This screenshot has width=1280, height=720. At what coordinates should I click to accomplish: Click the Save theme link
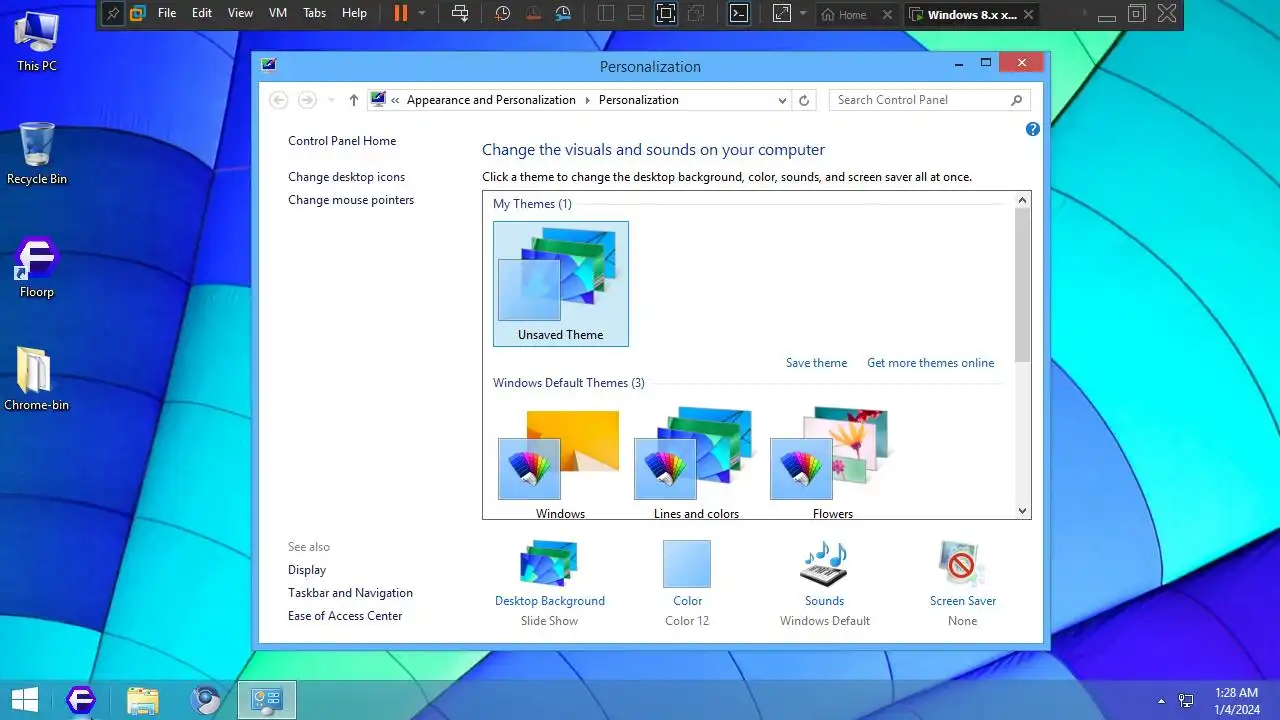click(816, 363)
